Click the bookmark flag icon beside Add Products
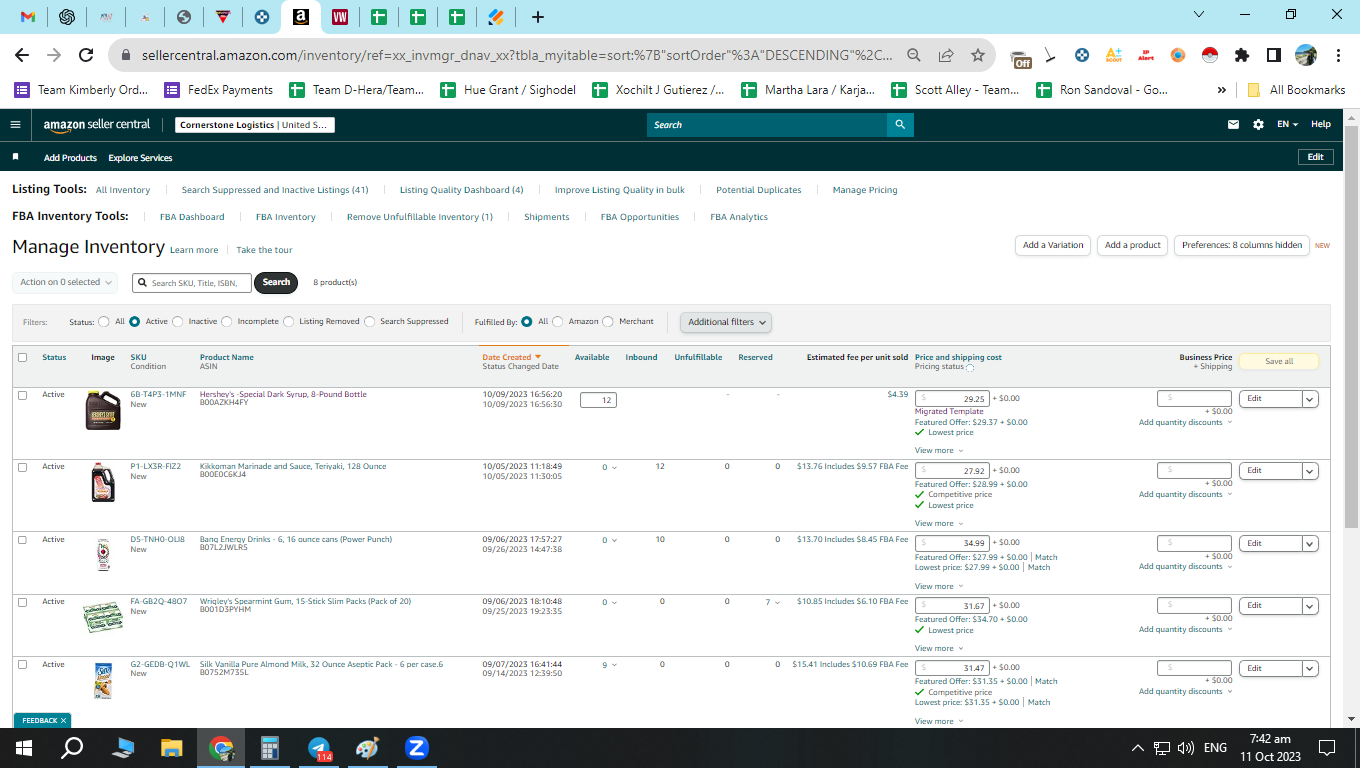This screenshot has width=1360, height=768. [15, 157]
